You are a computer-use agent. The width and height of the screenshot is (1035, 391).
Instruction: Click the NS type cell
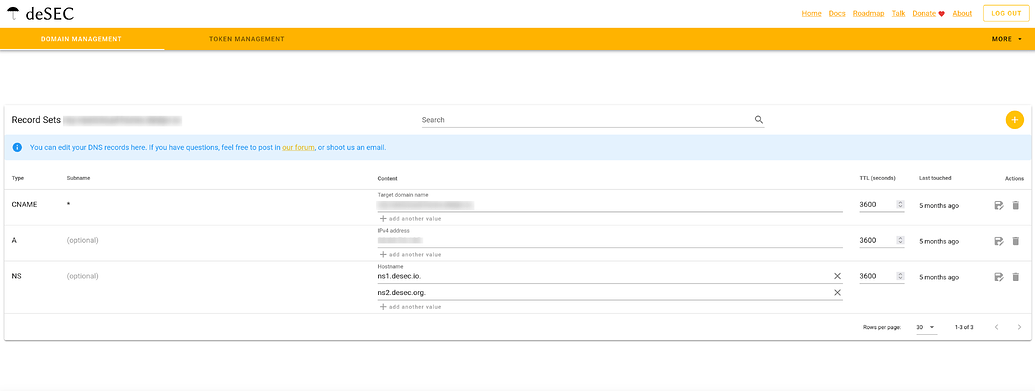[17, 276]
